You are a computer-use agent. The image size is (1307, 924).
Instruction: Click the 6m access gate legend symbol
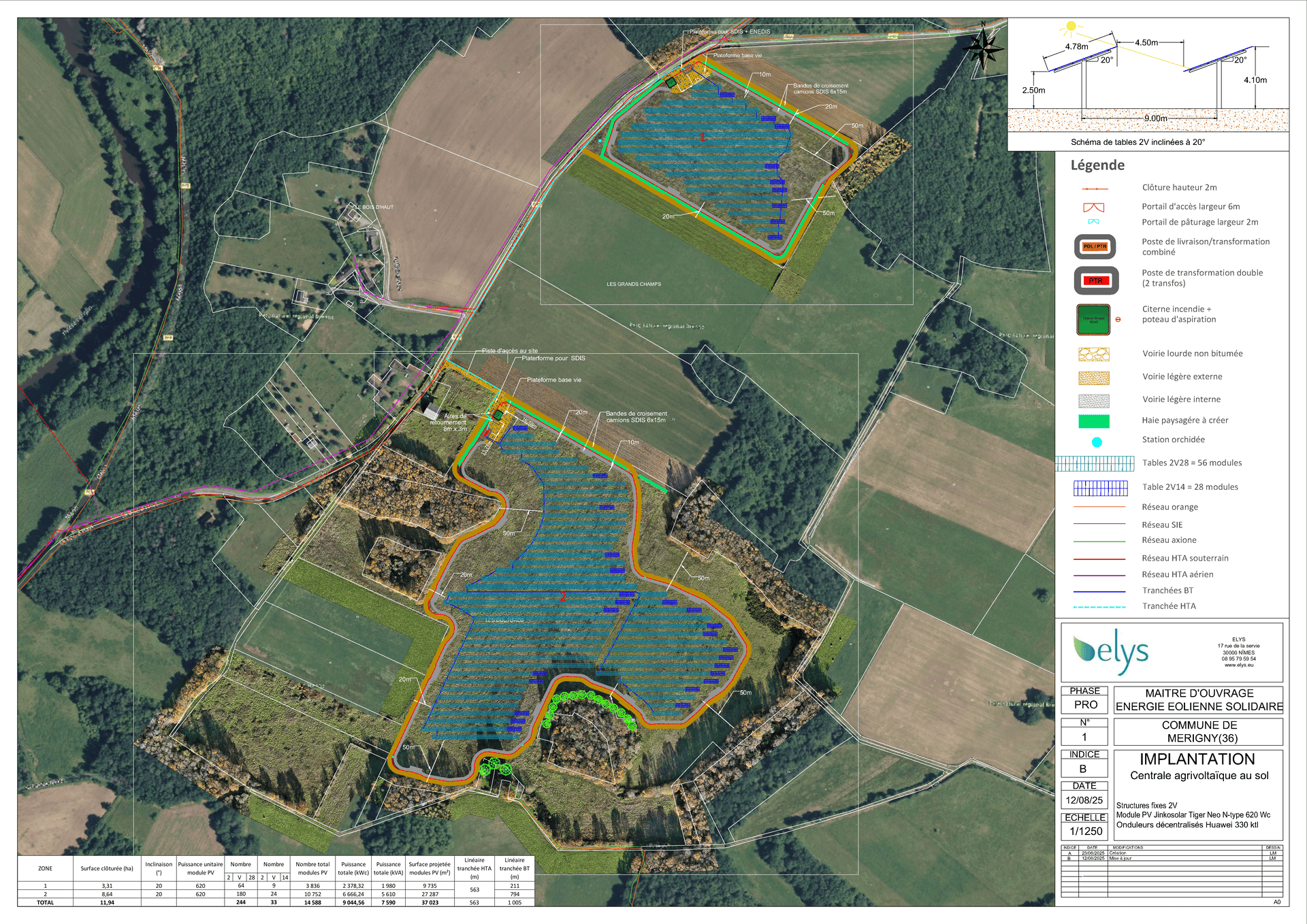1093,207
